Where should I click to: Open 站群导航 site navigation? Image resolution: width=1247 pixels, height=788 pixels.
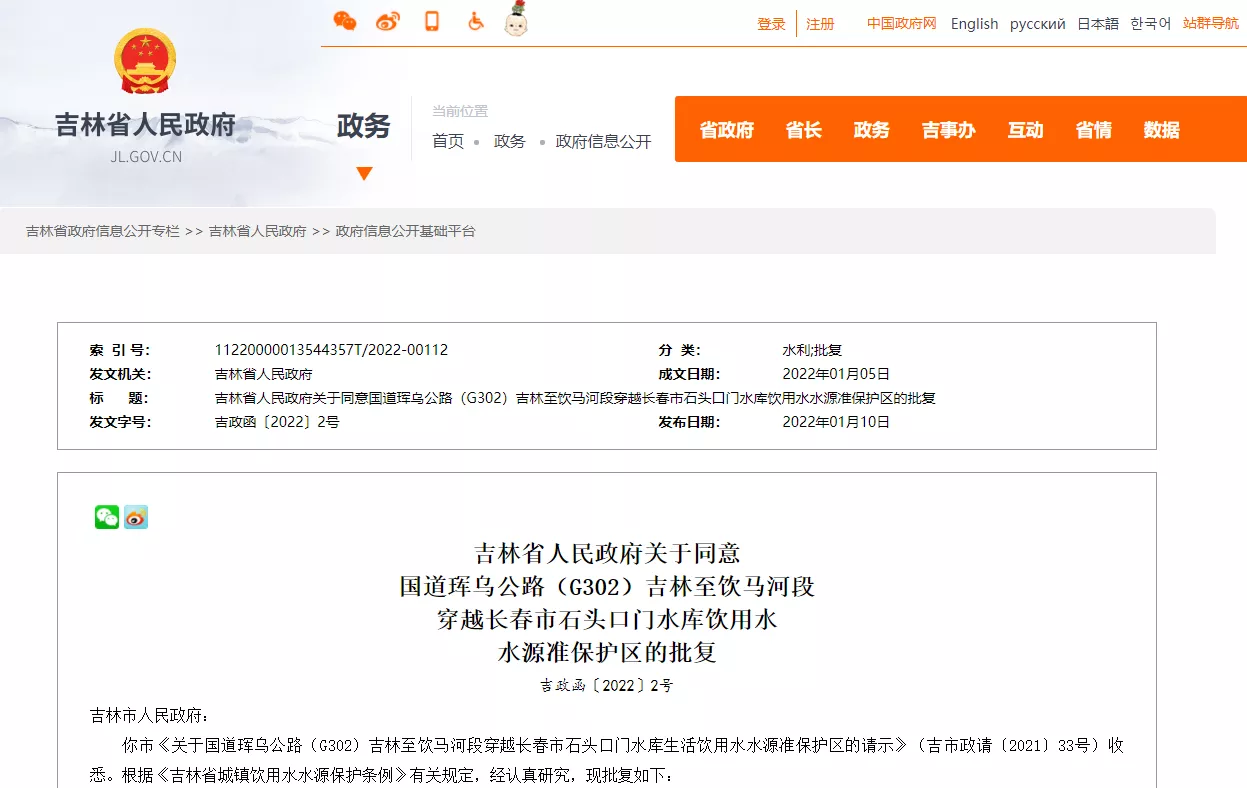(x=1210, y=23)
